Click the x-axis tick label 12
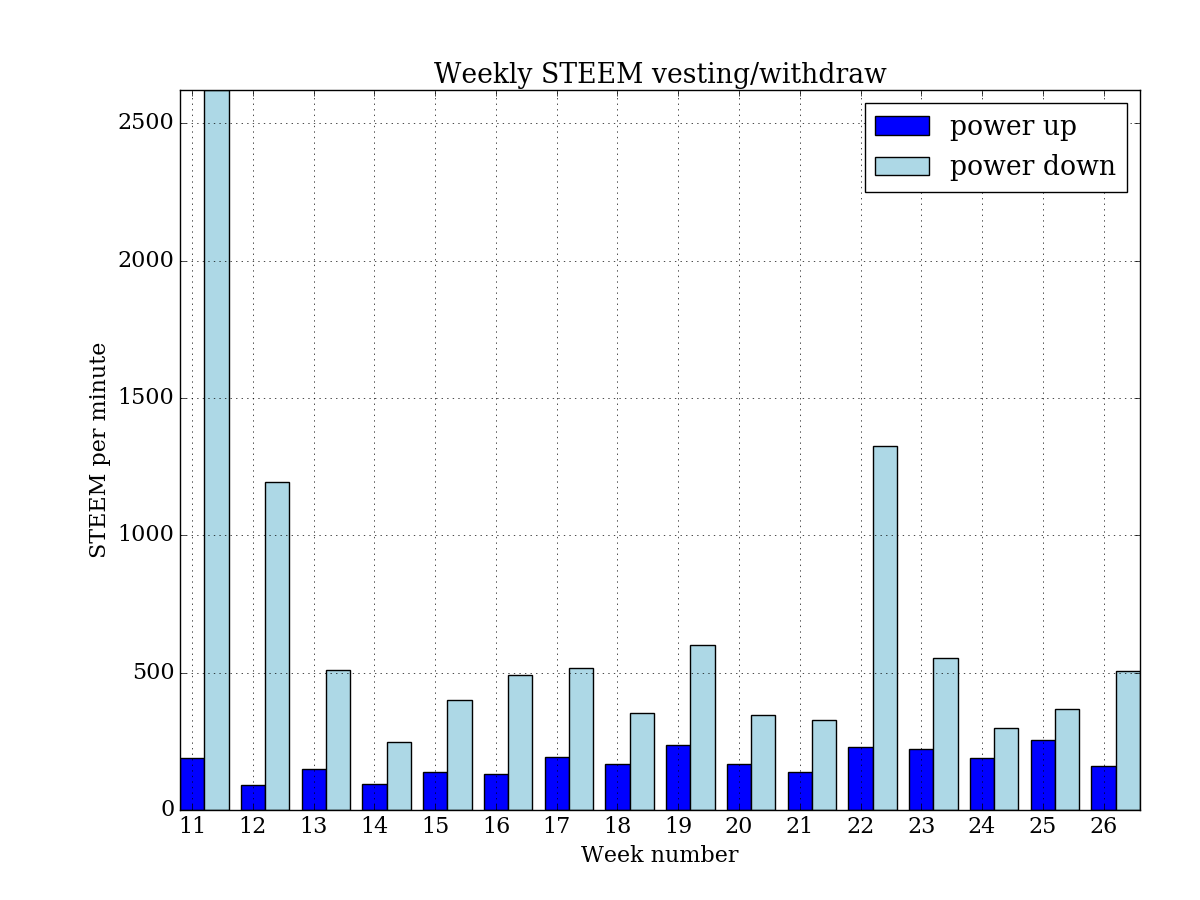The image size is (1200, 900). click(x=253, y=827)
